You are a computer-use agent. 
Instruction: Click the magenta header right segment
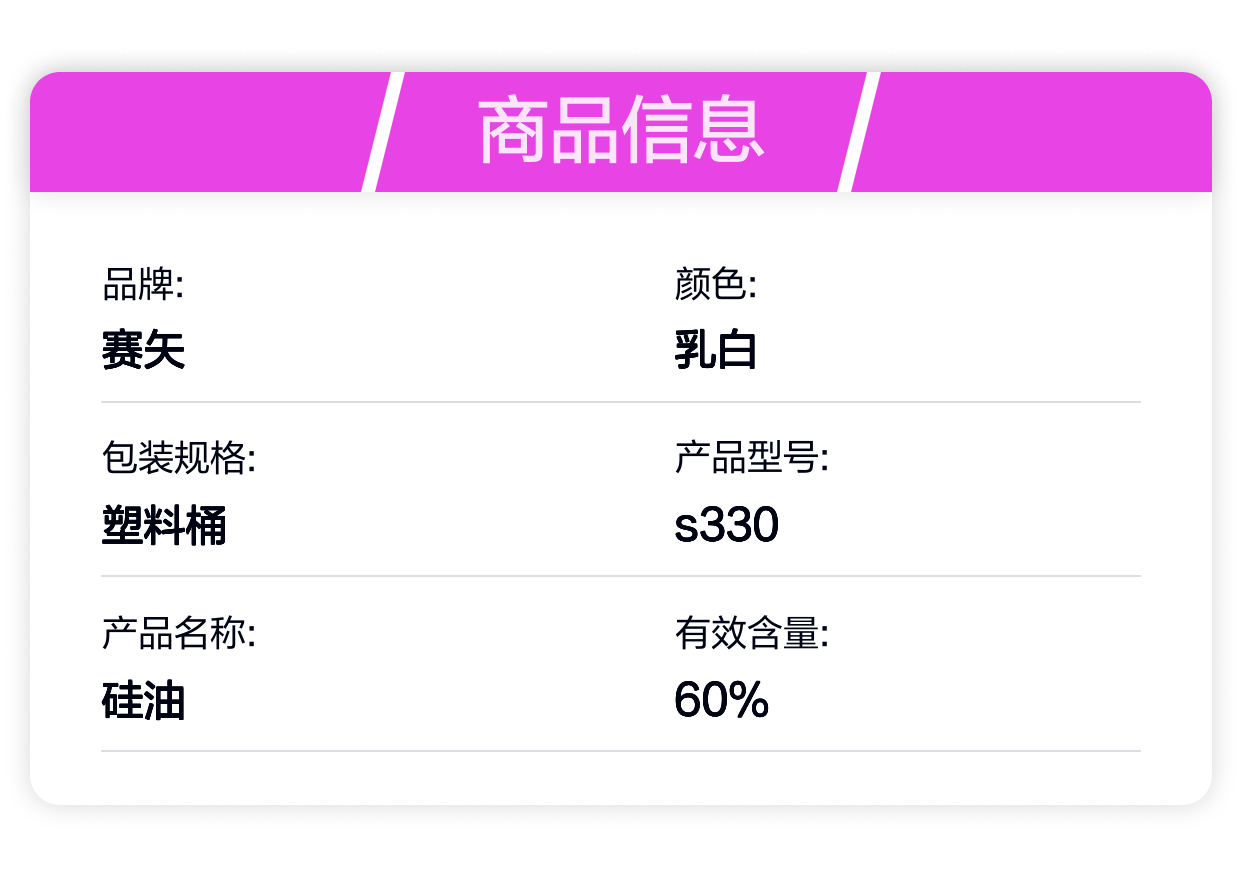(1036, 132)
